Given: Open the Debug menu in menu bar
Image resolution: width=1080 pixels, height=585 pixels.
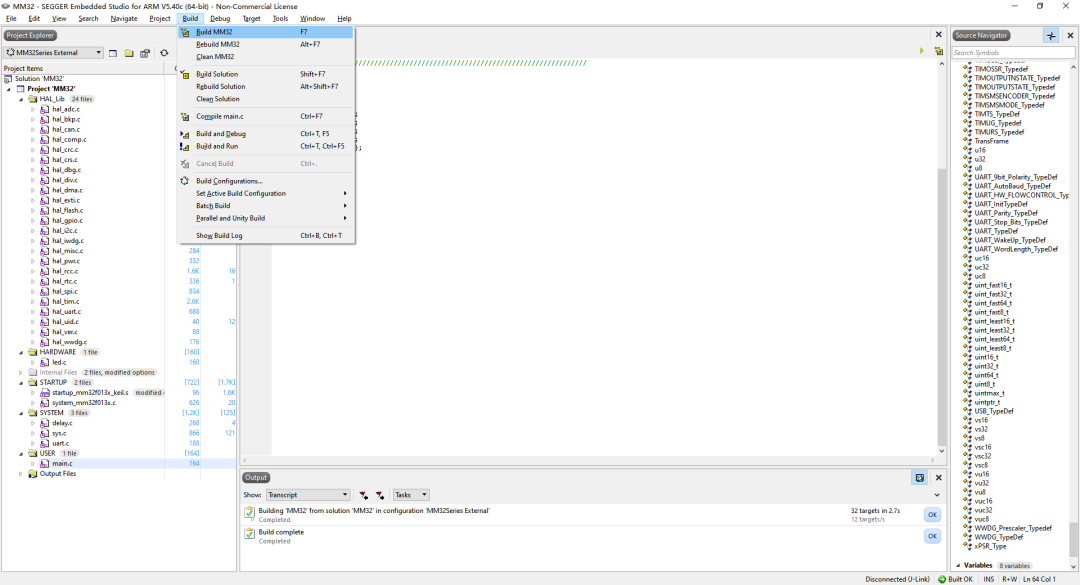Looking at the screenshot, I should 220,19.
